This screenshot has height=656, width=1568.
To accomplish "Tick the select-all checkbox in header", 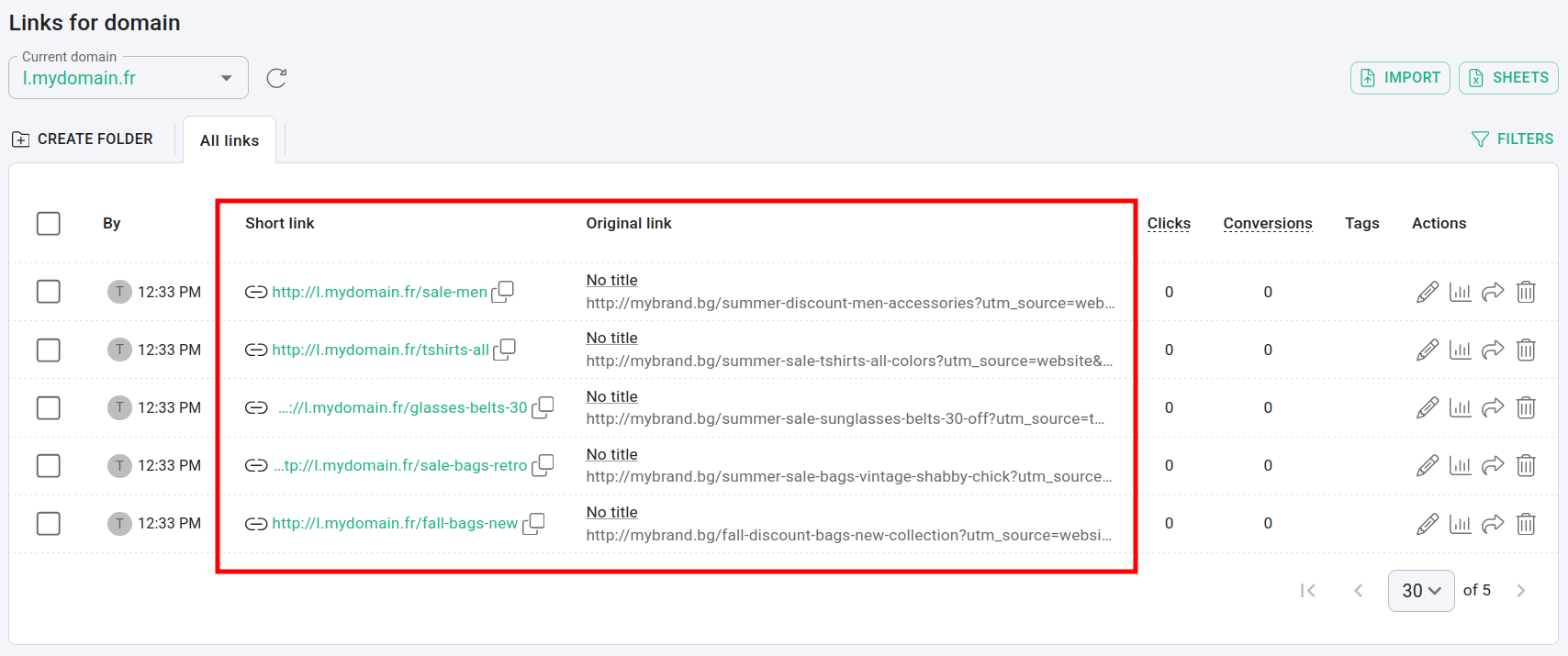I will (49, 224).
